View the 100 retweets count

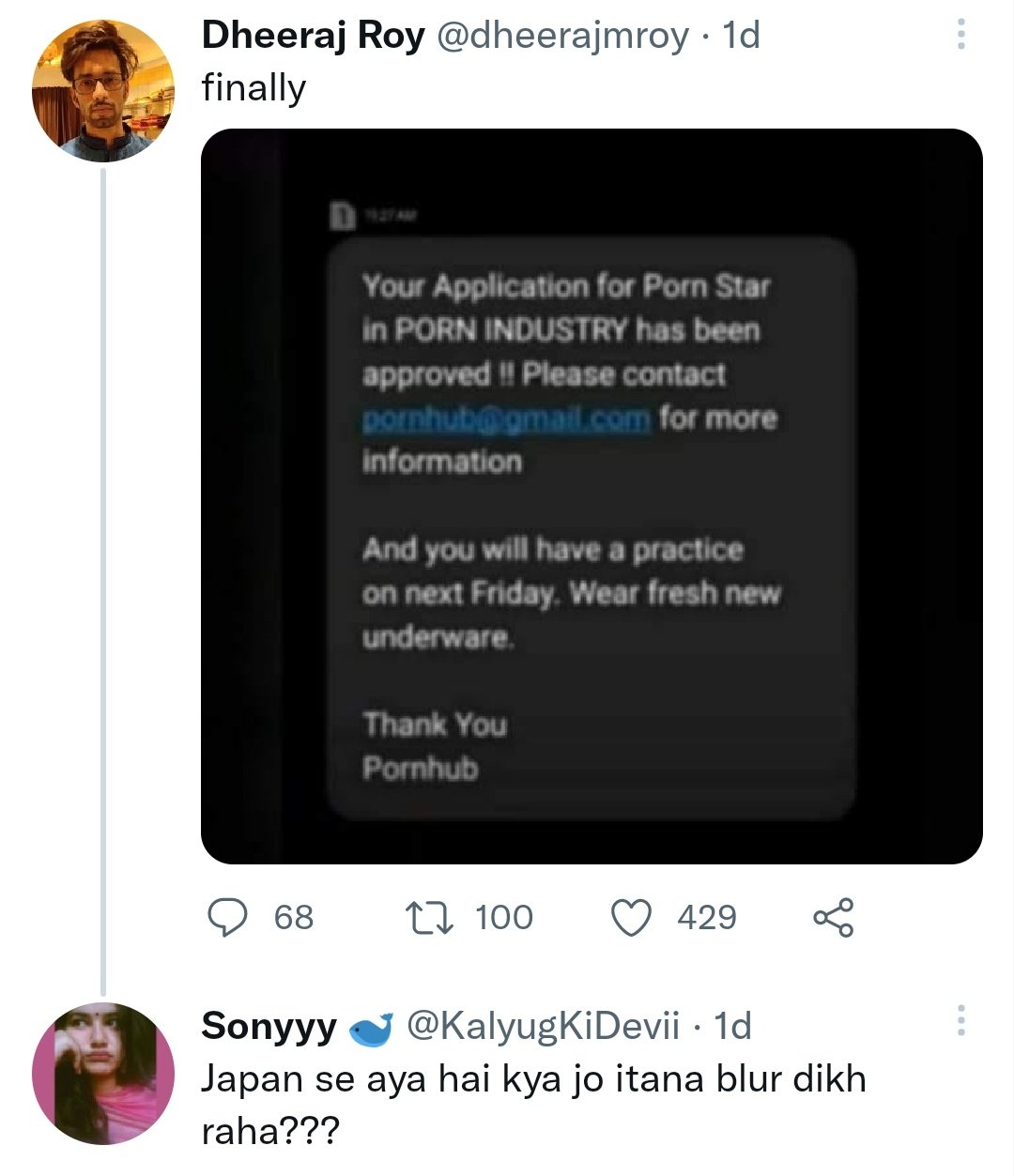point(504,917)
